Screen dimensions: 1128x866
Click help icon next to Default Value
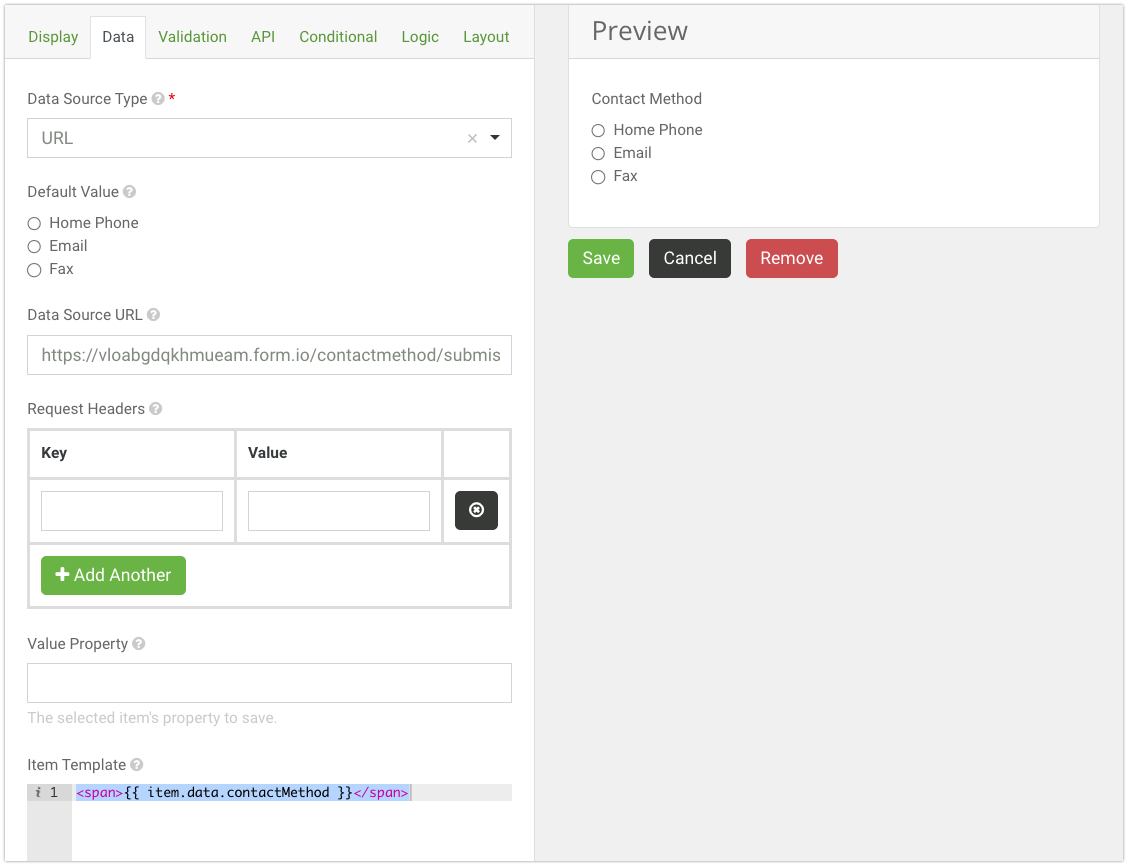pos(129,192)
